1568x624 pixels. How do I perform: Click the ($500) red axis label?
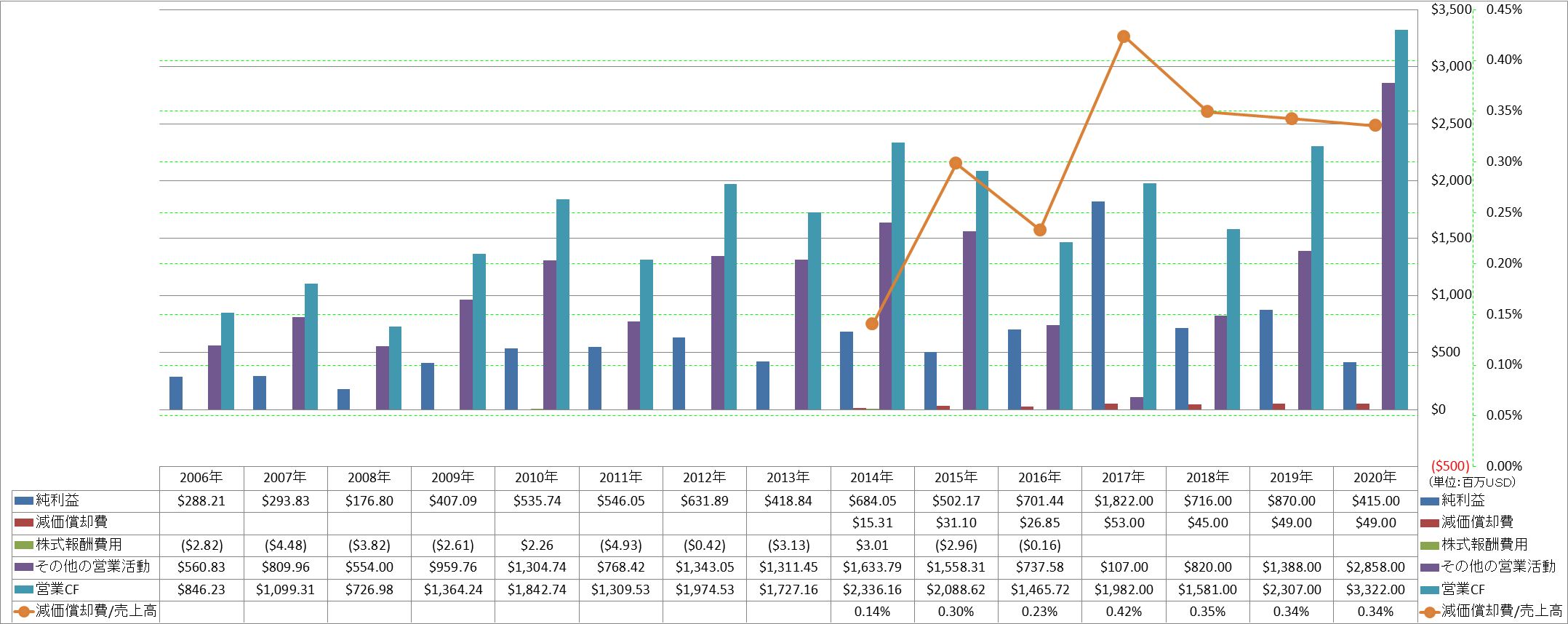click(x=1450, y=466)
